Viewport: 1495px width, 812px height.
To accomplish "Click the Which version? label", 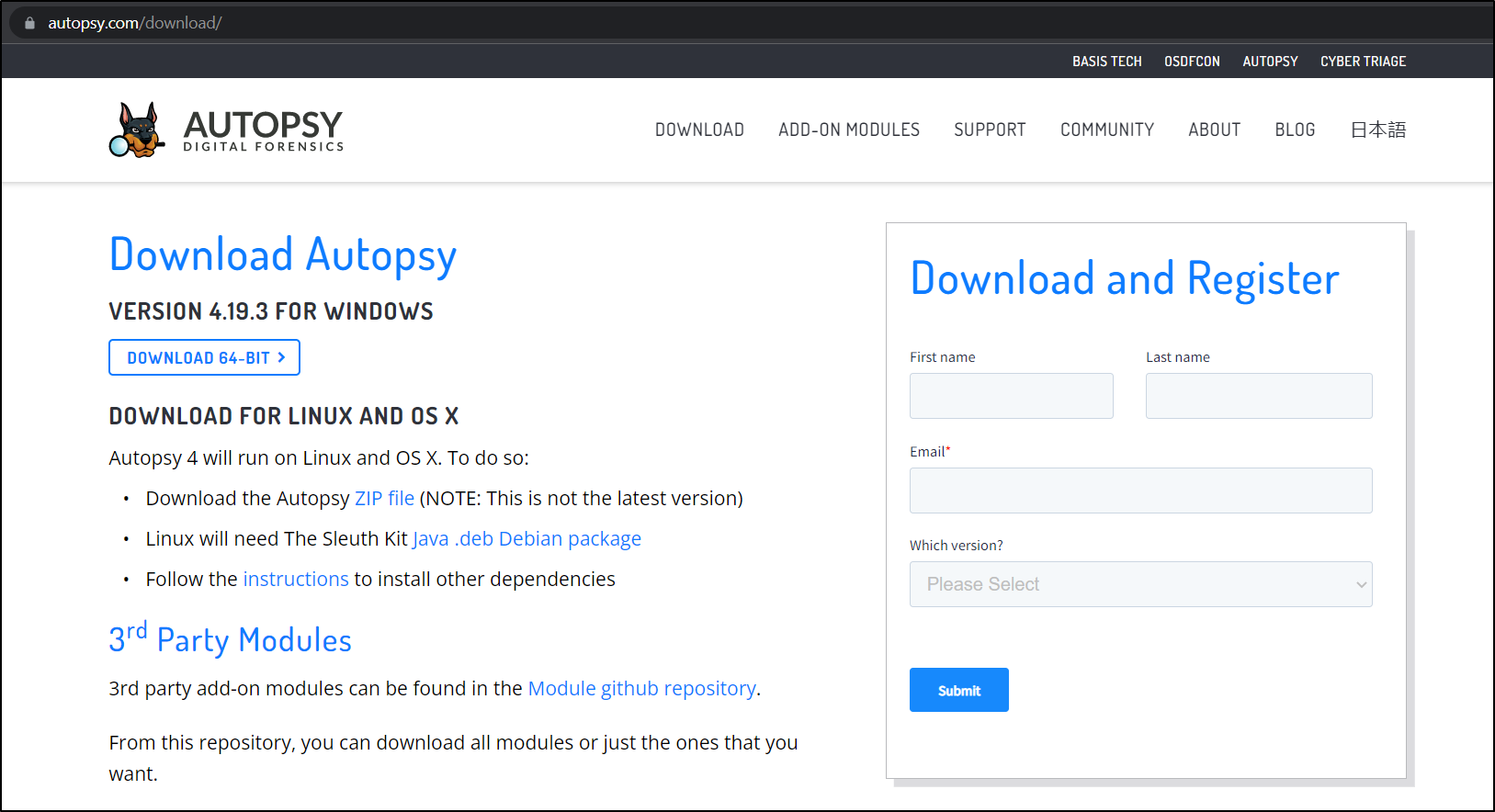I will tap(956, 546).
